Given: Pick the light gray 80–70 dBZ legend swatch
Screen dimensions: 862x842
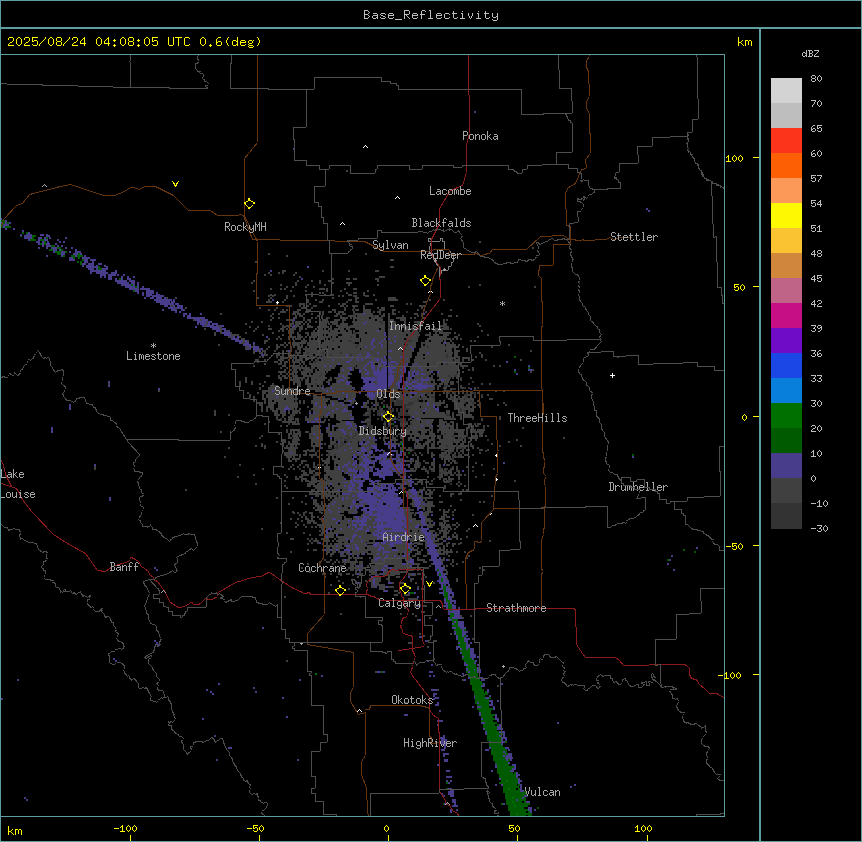Looking at the screenshot, I should point(786,91).
